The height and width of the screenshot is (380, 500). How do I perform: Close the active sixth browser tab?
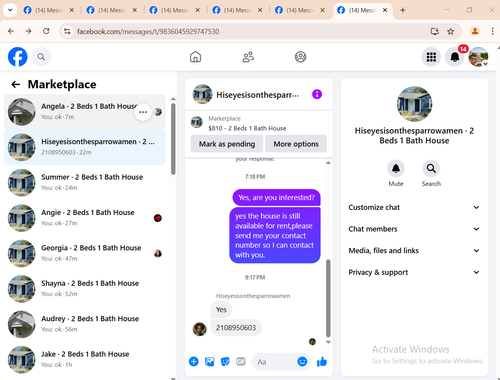pos(385,10)
